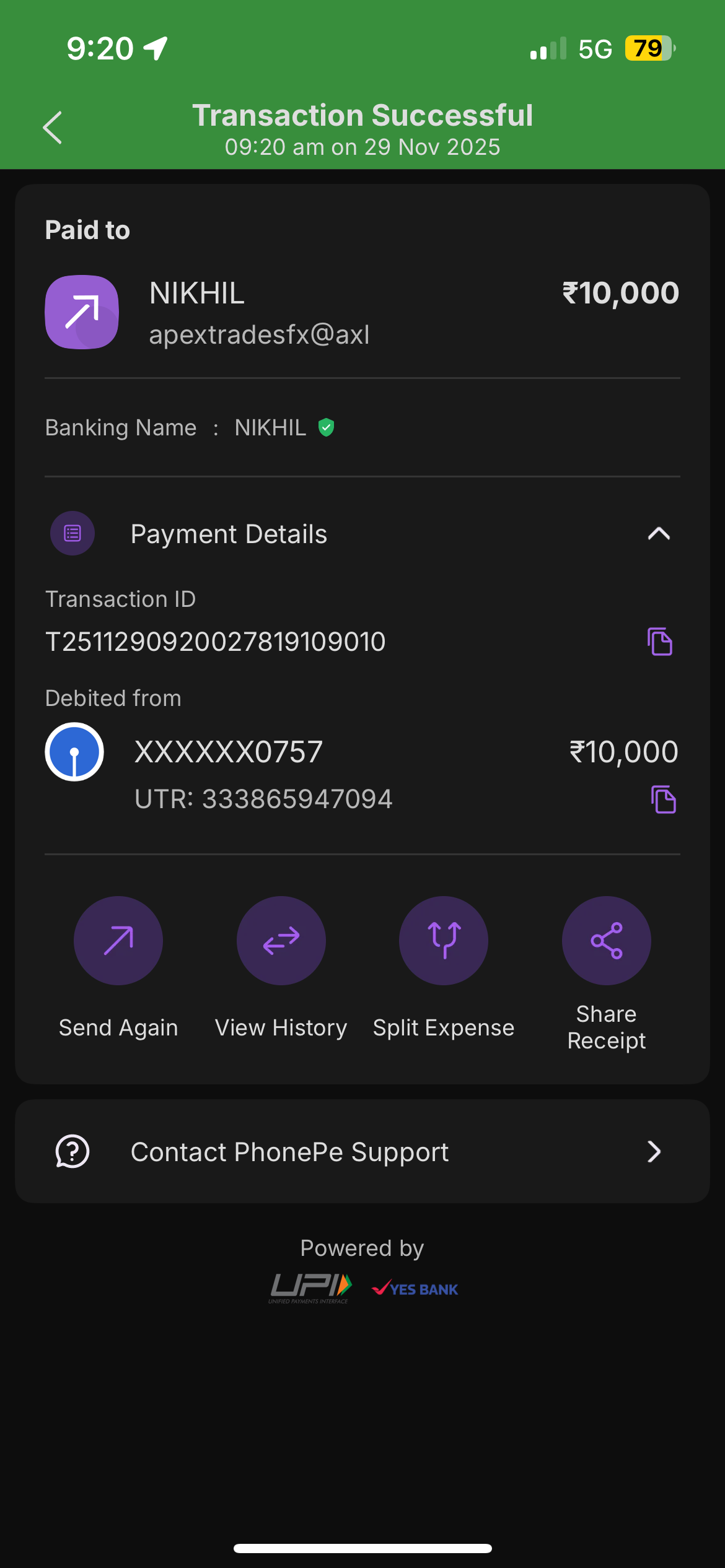Tap NIKHIL's purple payee avatar
The image size is (725, 1568).
[x=82, y=312]
